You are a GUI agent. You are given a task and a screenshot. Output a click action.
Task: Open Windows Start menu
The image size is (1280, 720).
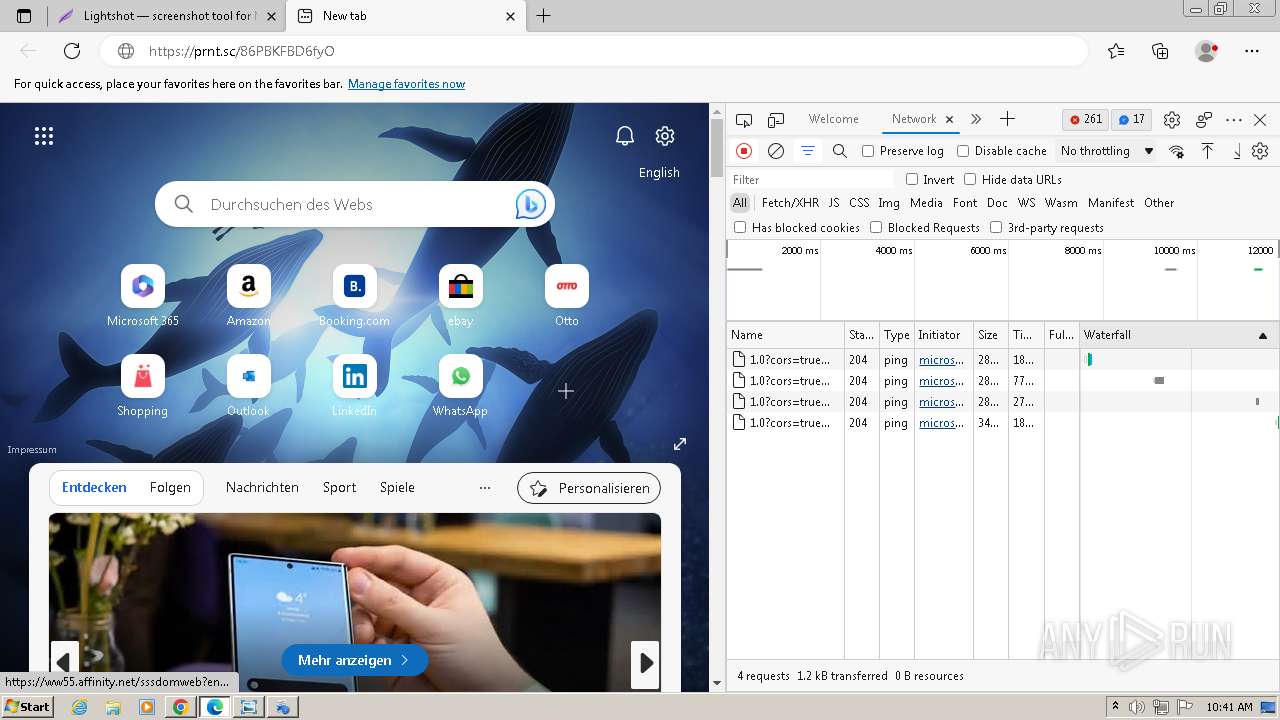[27, 707]
